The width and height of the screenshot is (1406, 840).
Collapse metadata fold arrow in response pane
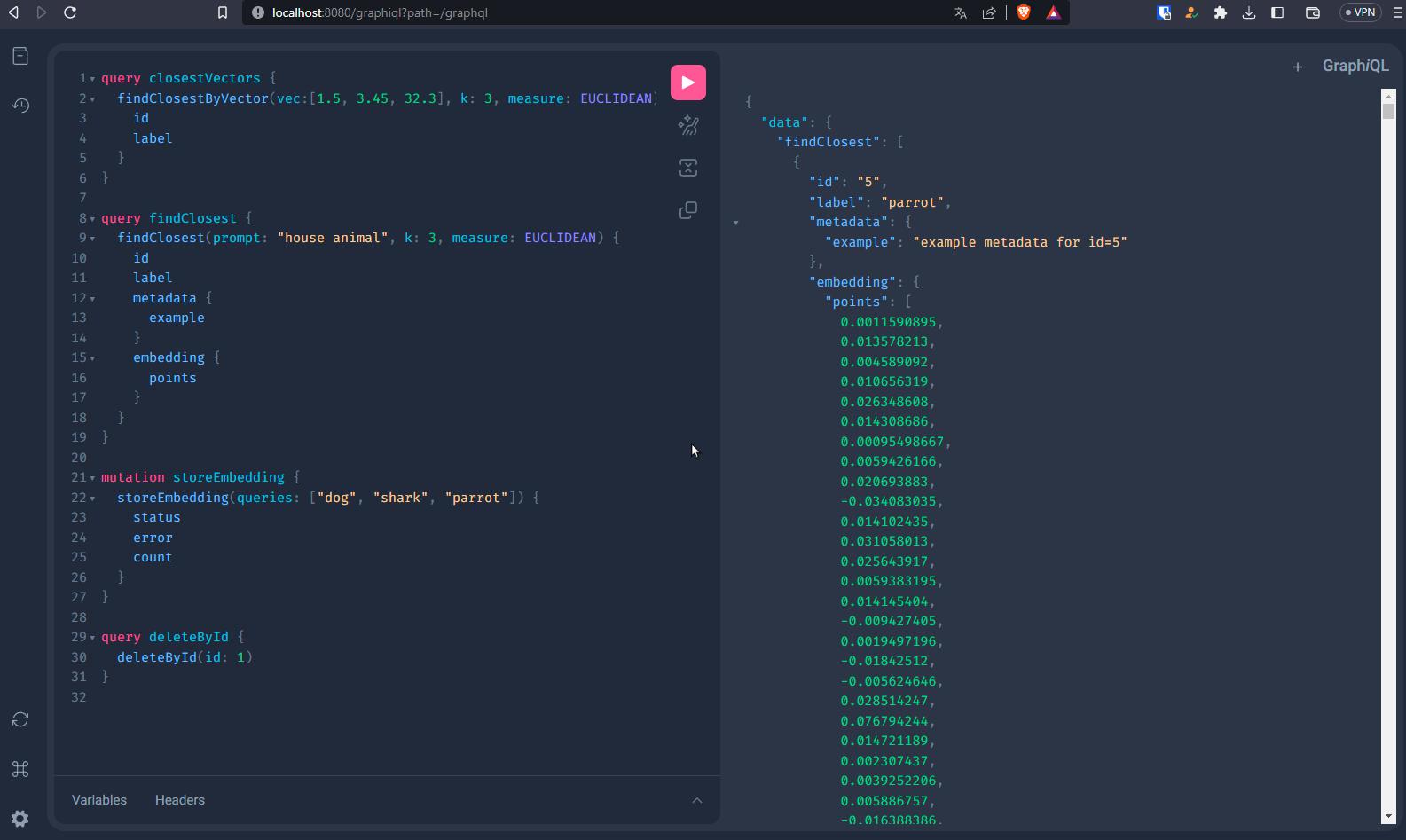[x=735, y=223]
